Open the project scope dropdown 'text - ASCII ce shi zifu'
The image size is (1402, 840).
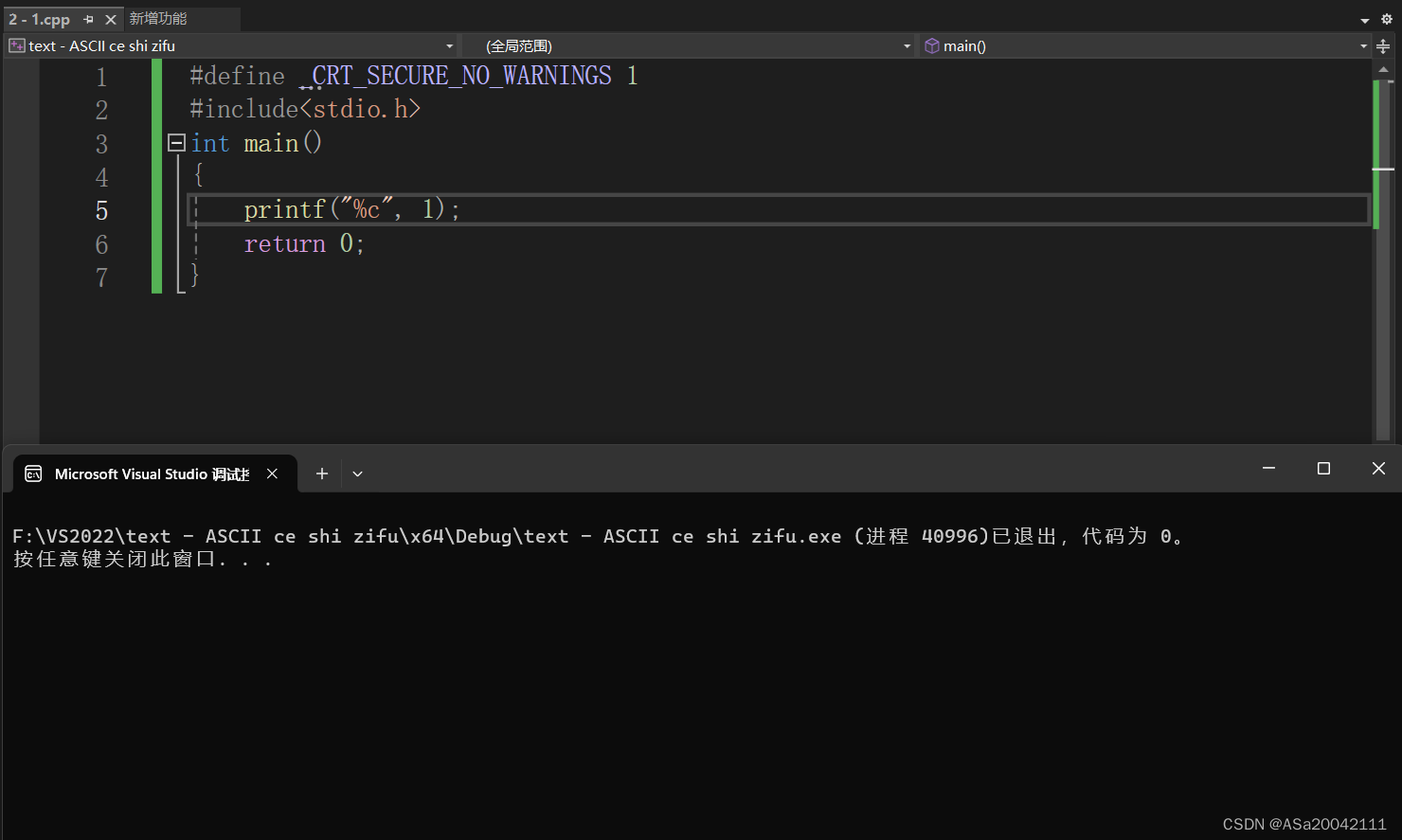(x=232, y=45)
